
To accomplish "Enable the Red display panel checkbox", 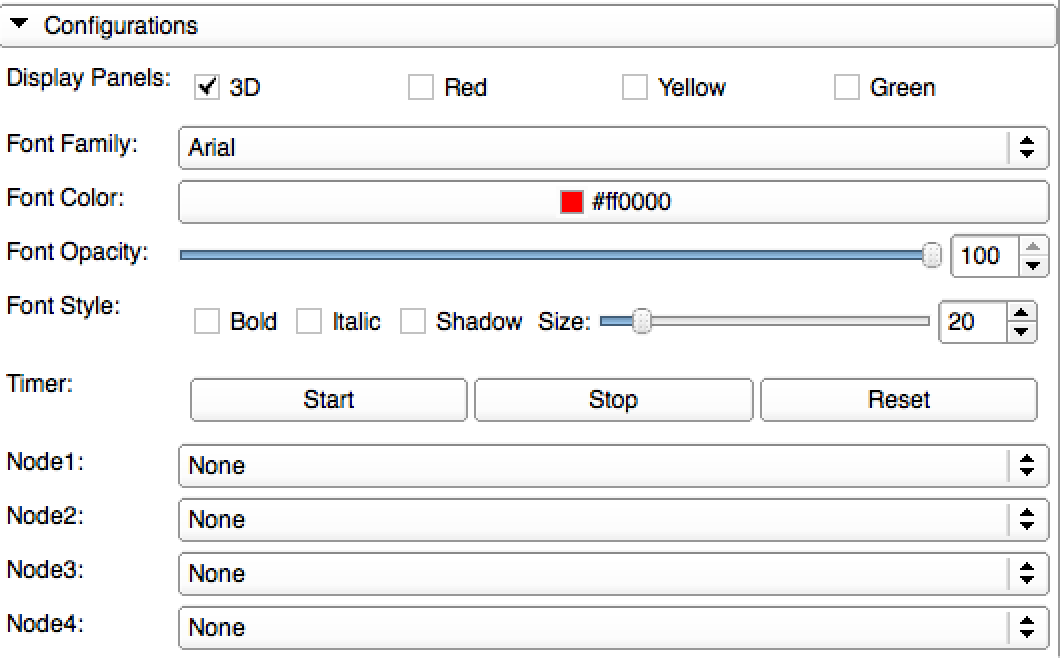I will (421, 88).
